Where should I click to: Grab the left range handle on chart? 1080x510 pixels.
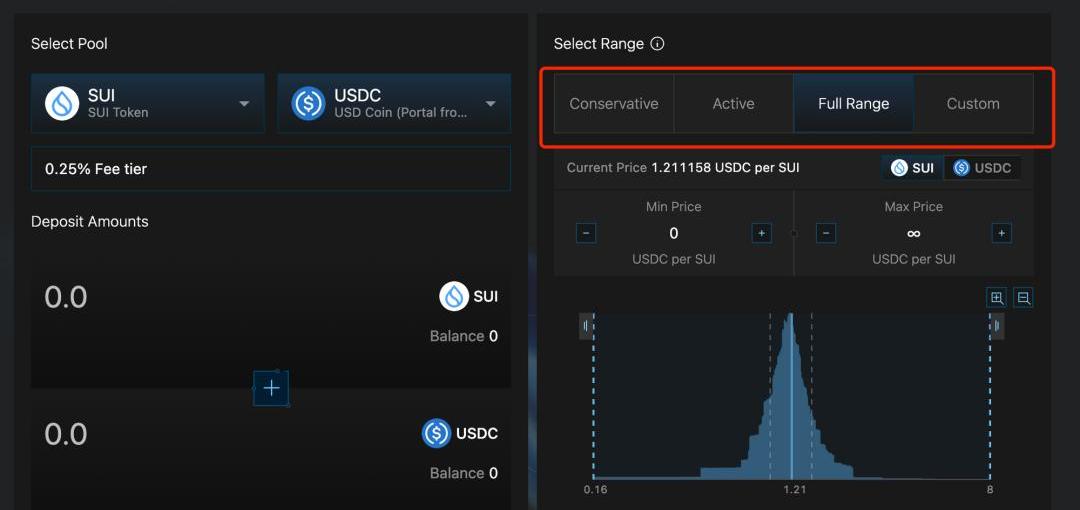click(x=587, y=326)
